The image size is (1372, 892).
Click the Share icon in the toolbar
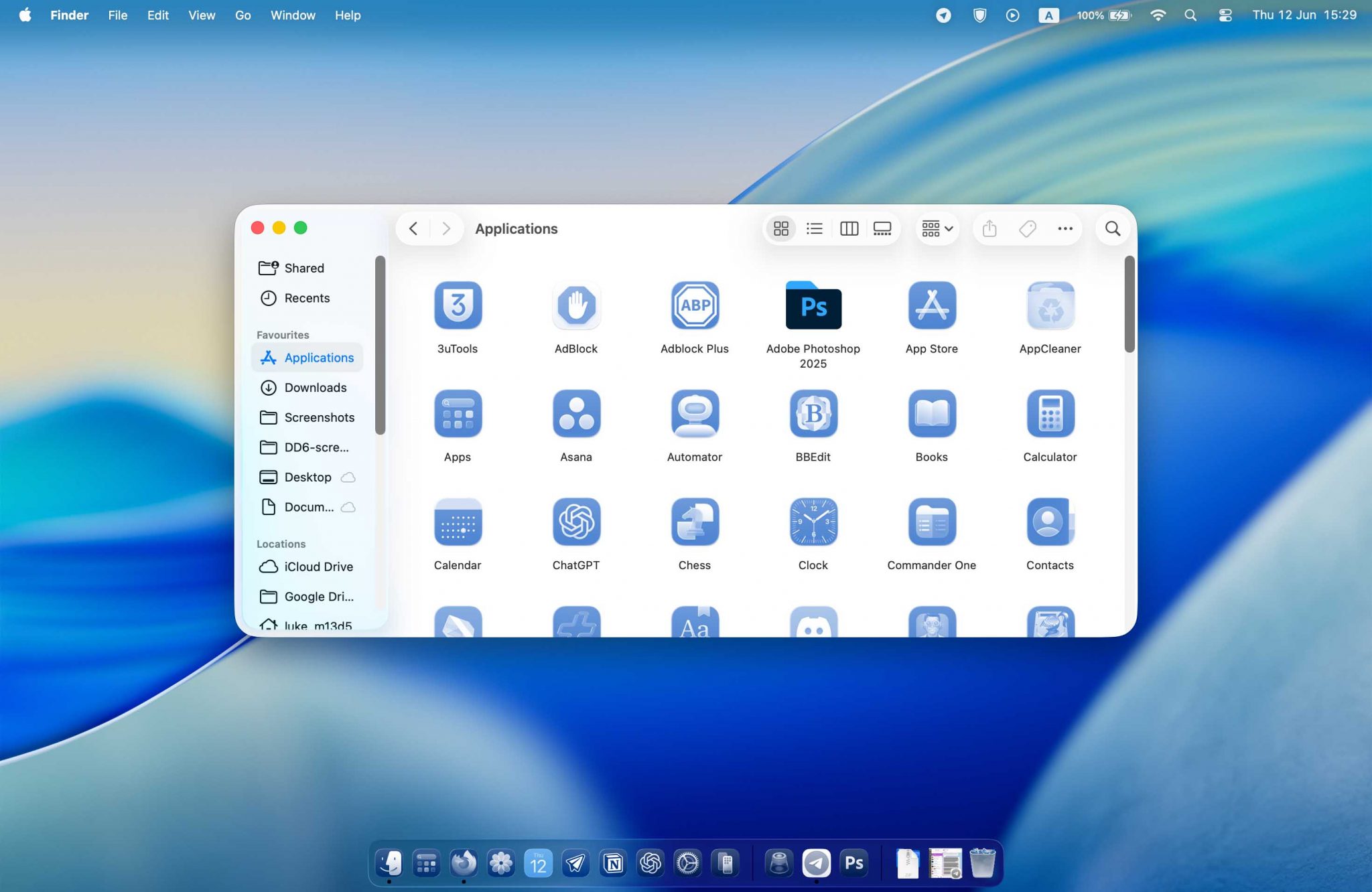pyautogui.click(x=989, y=228)
